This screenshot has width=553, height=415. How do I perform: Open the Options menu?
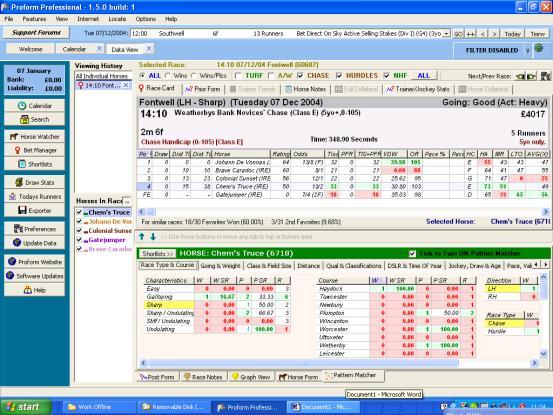[145, 19]
